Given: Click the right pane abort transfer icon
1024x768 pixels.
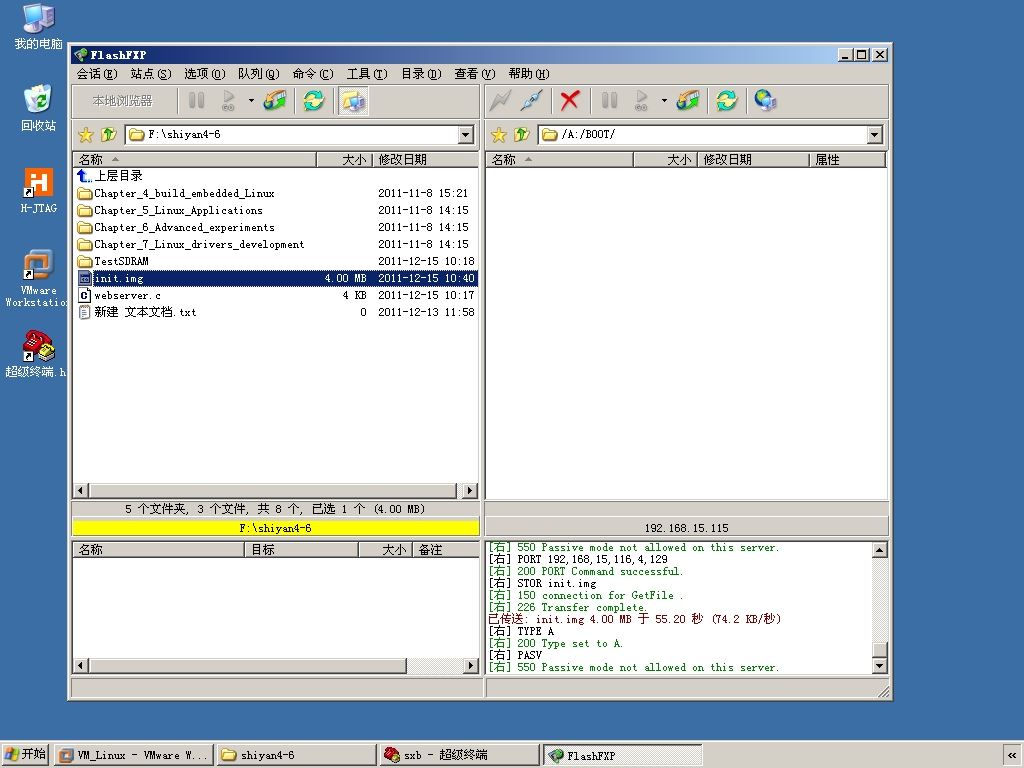Looking at the screenshot, I should click(x=688, y=101).
